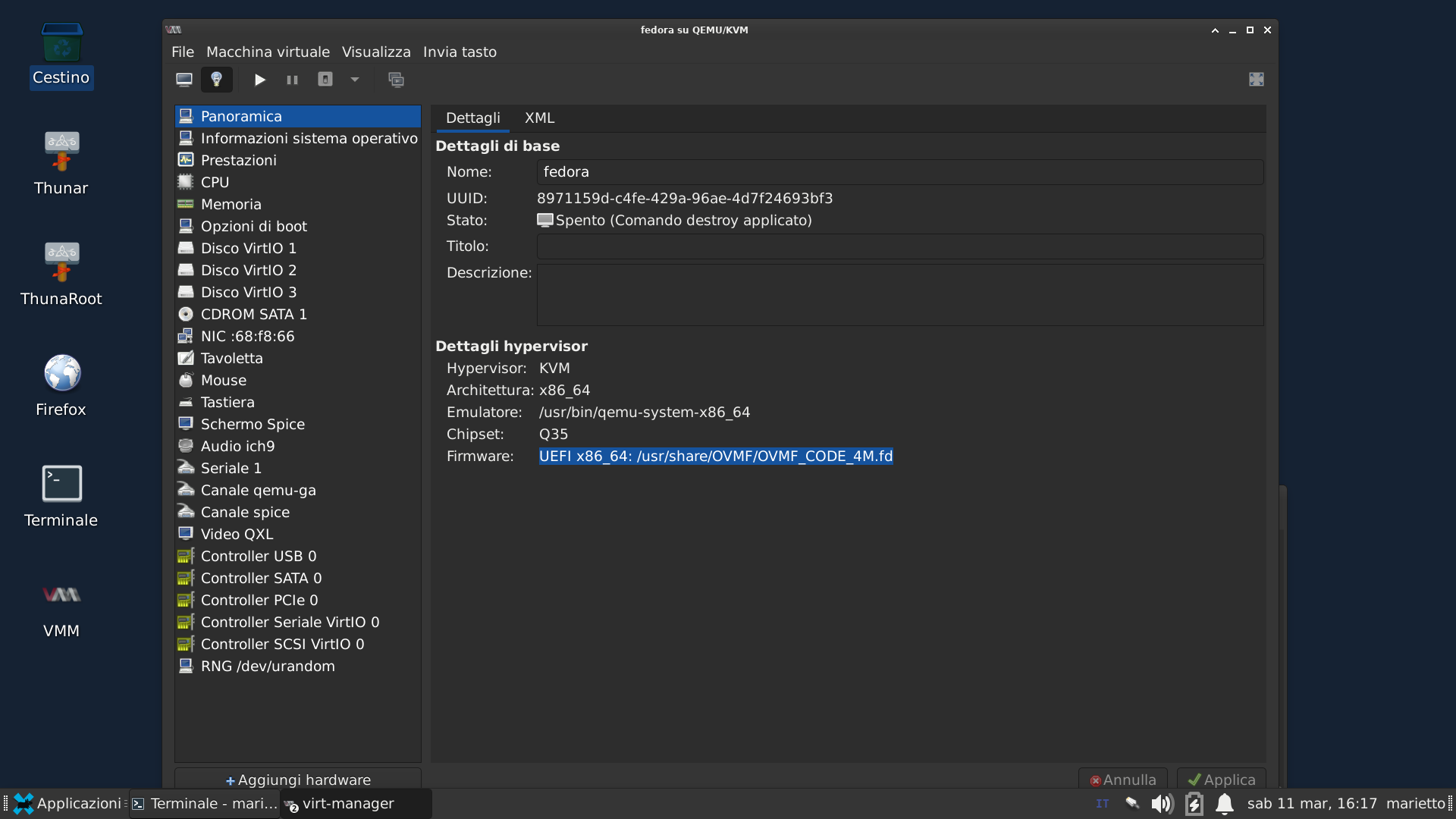Start the virtual machine
The image size is (1456, 819).
click(x=260, y=80)
